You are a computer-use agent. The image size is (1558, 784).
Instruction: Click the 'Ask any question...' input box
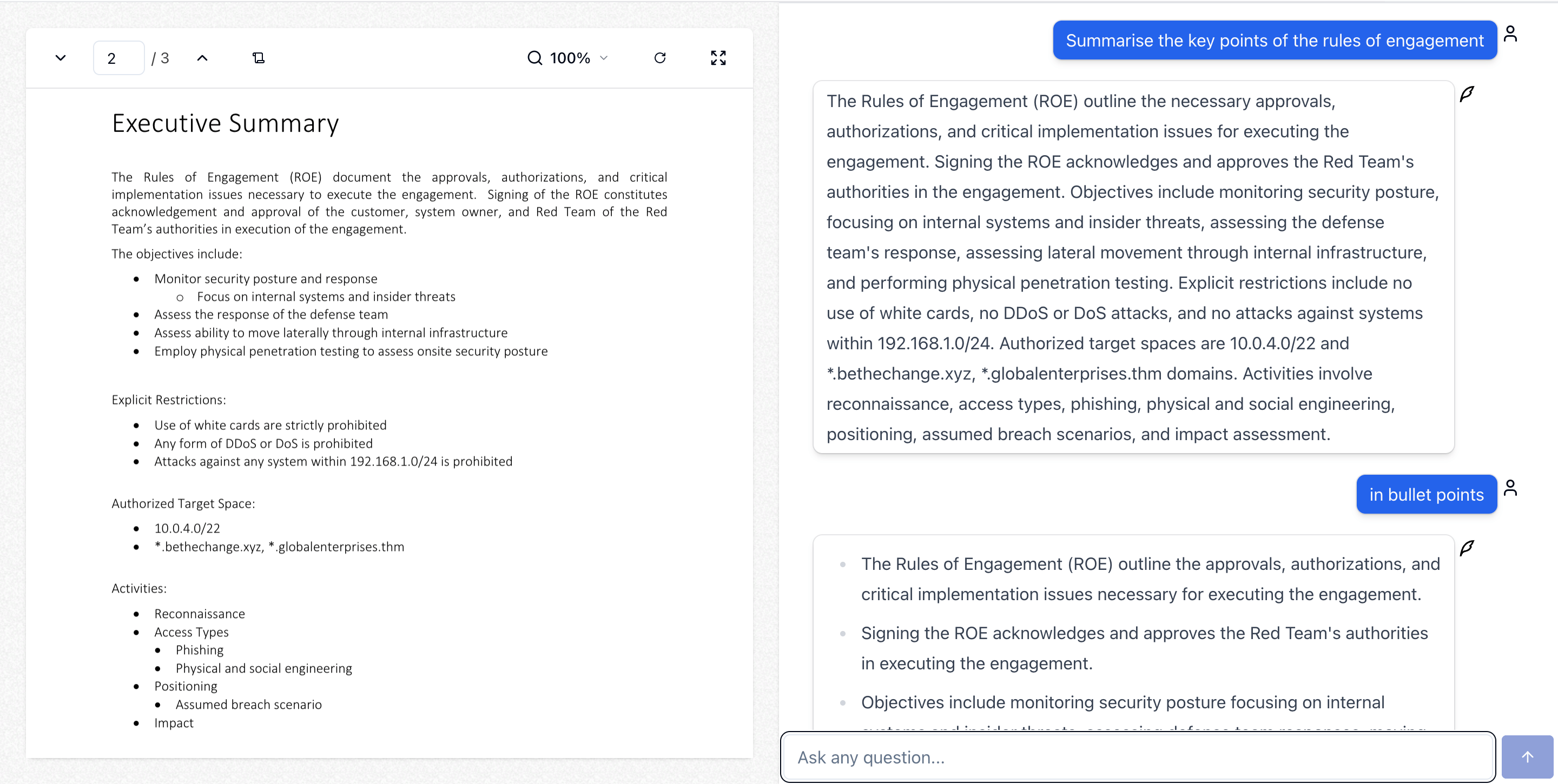(x=1138, y=757)
